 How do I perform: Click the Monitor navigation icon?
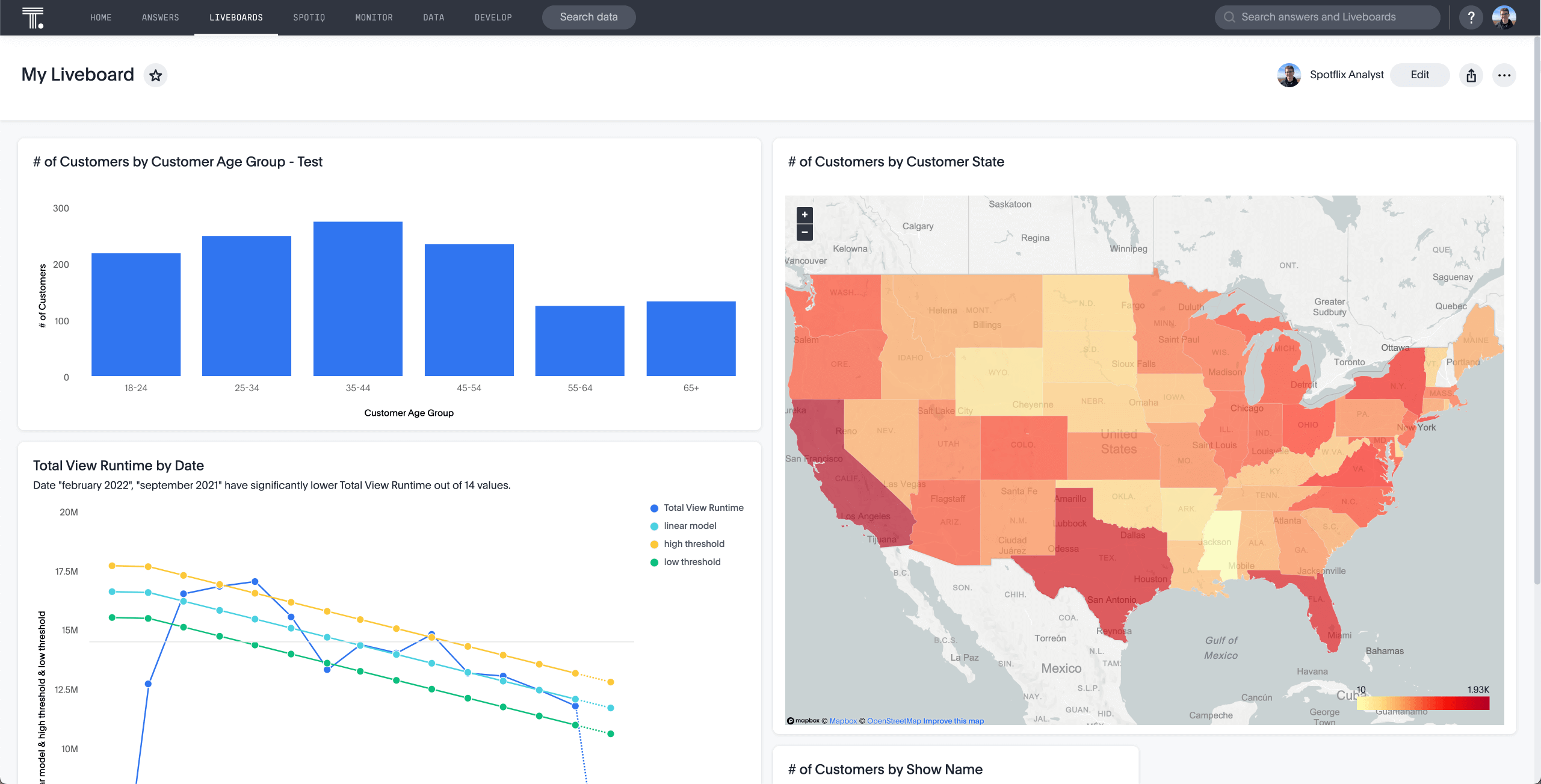(374, 17)
